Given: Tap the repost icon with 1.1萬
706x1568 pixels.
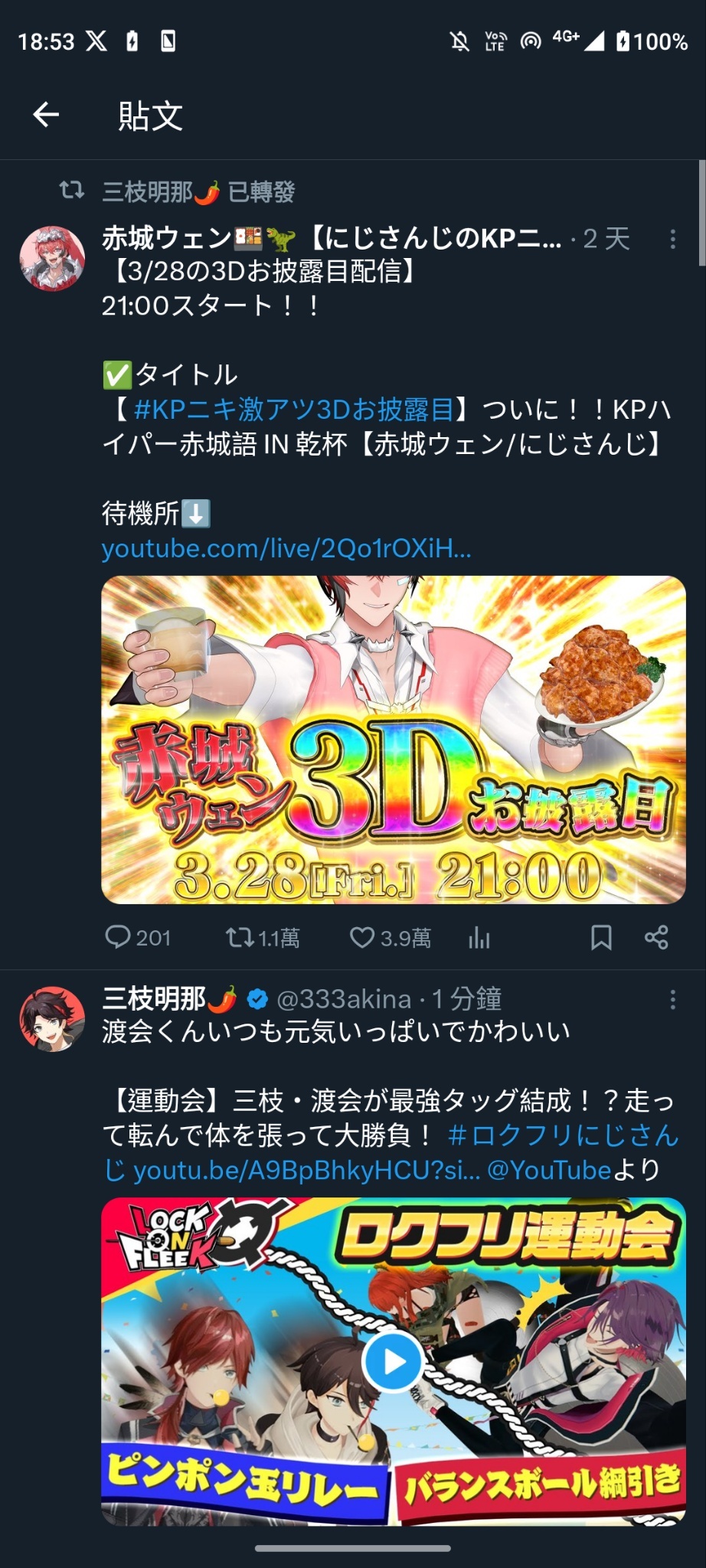Looking at the screenshot, I should [x=263, y=937].
